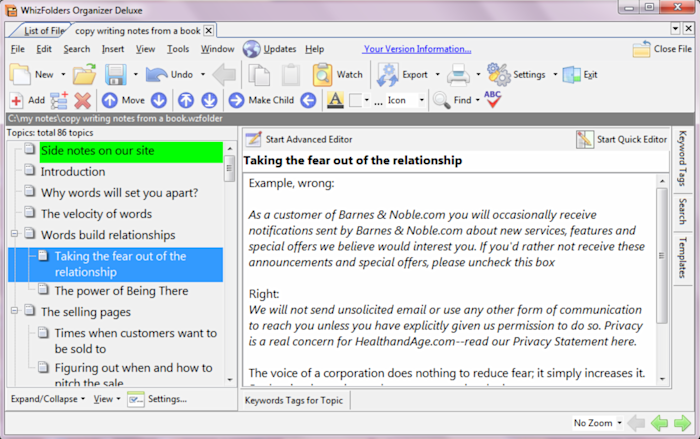Click Your Version Information link
700x439 pixels.
pos(417,49)
